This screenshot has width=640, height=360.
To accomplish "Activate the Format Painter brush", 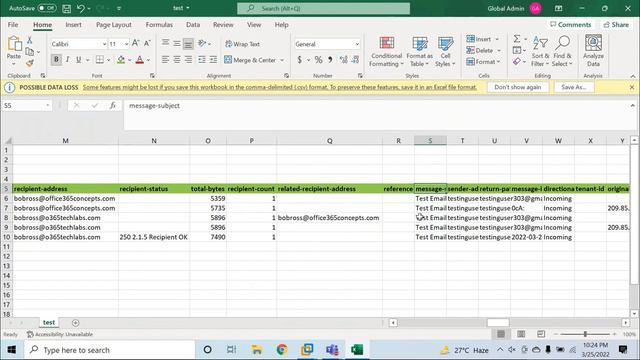I will click(29, 63).
